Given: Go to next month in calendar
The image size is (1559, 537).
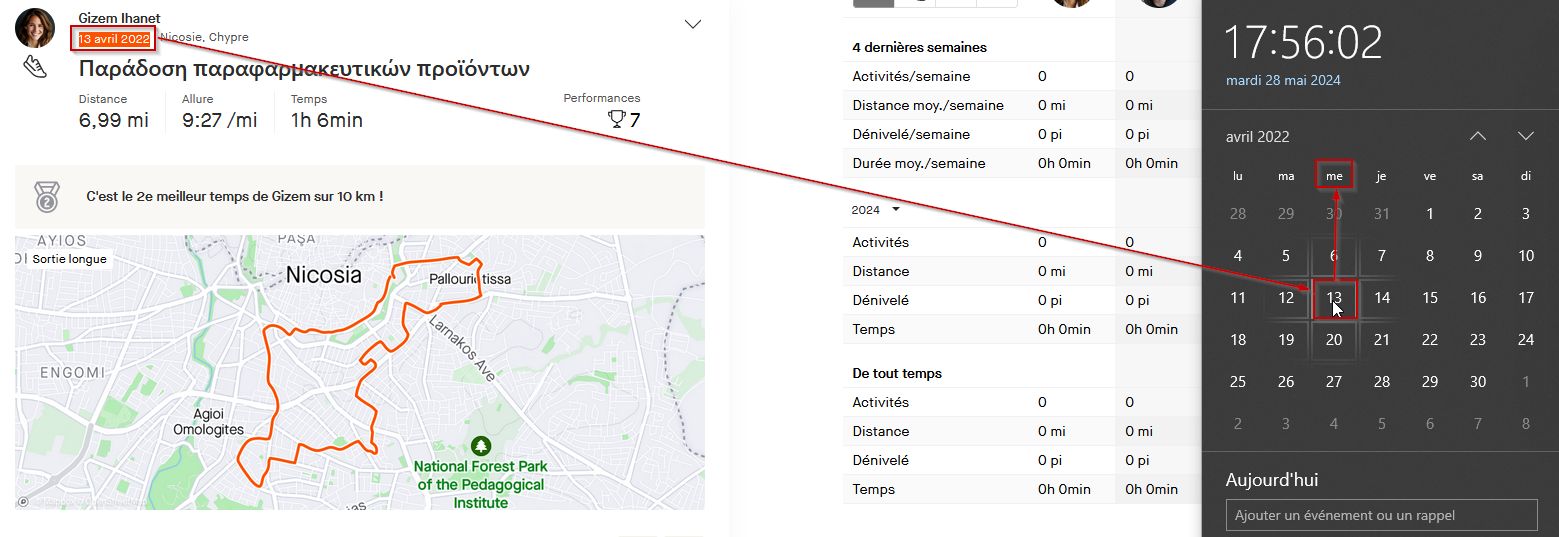Looking at the screenshot, I should coord(1525,136).
